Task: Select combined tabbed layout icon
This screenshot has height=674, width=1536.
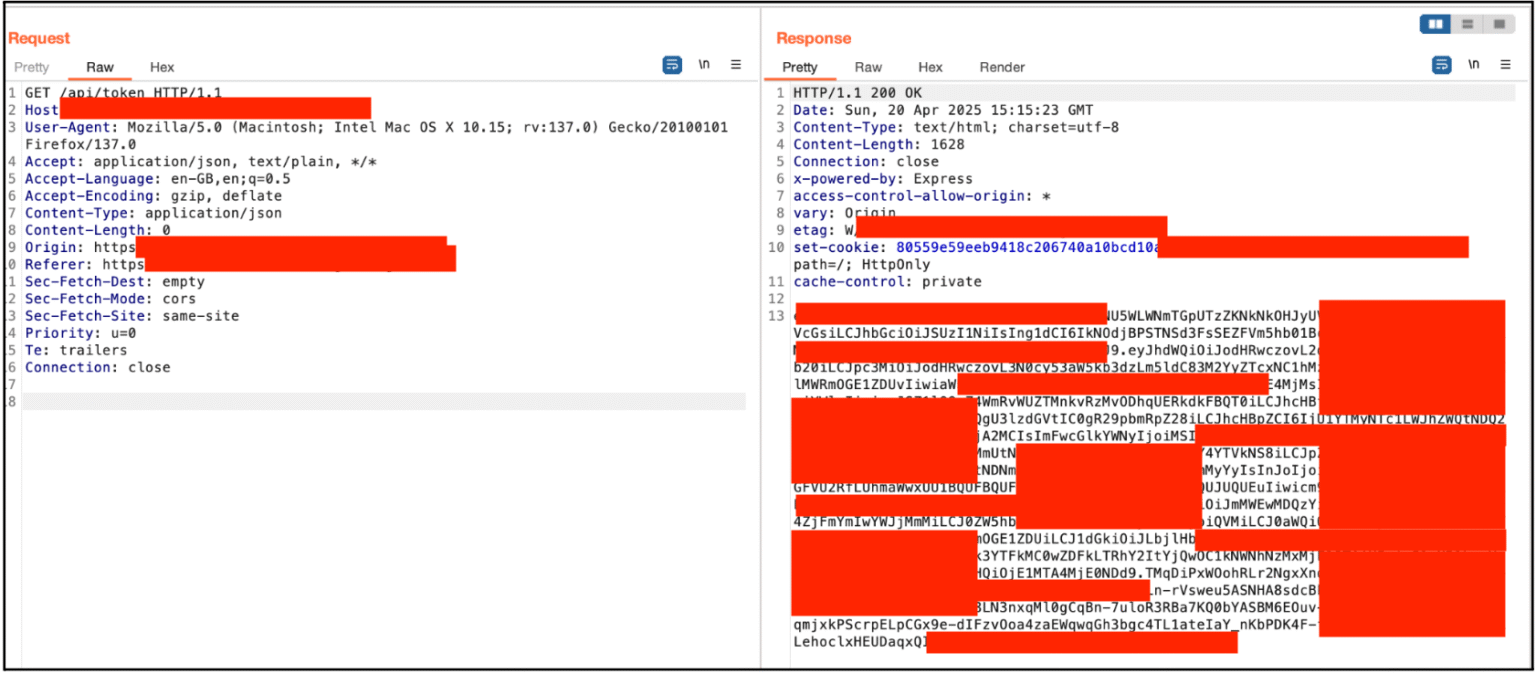Action: pyautogui.click(x=1498, y=24)
